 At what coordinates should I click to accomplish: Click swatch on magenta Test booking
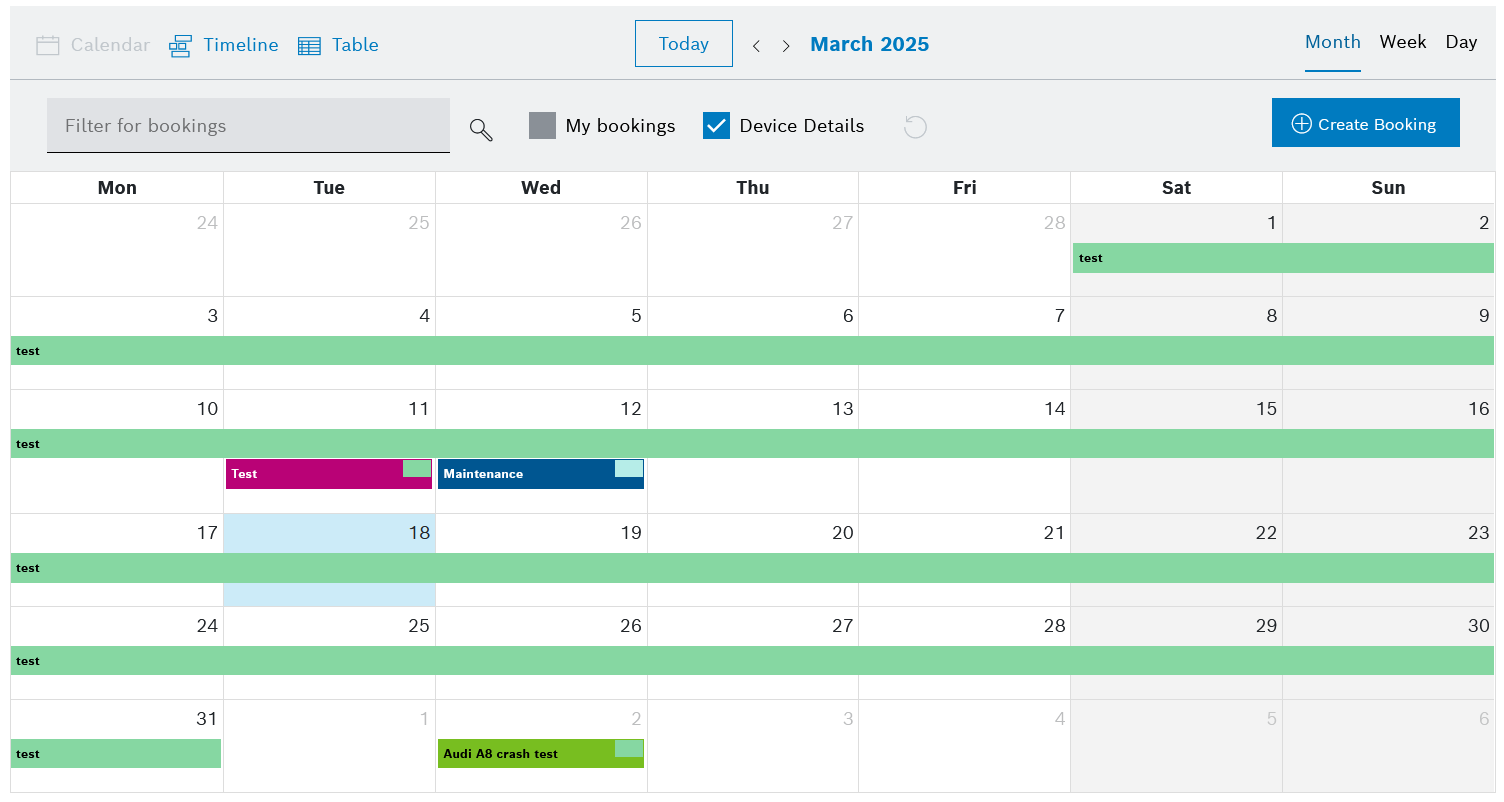[x=417, y=469]
